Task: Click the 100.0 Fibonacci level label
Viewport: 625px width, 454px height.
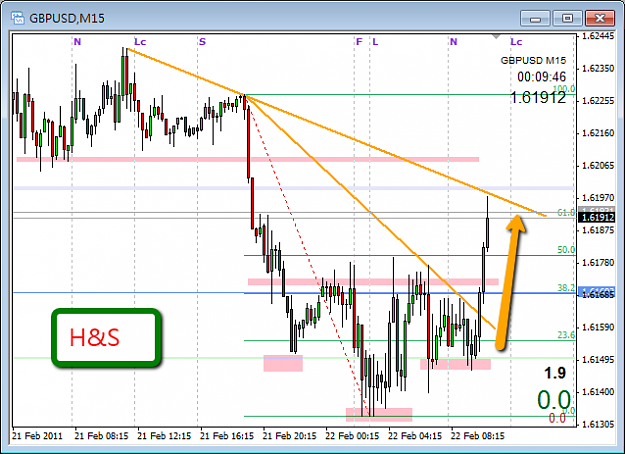Action: (x=564, y=88)
